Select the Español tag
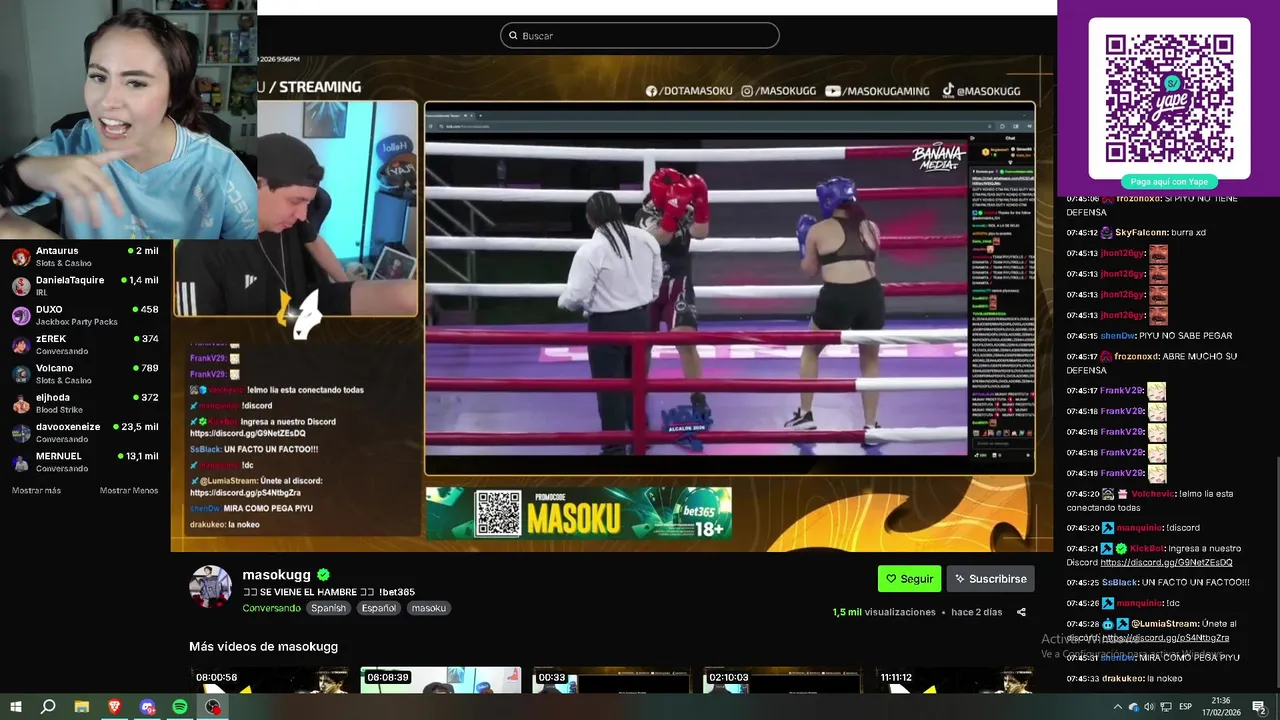Viewport: 1280px width, 720px height. [x=379, y=608]
